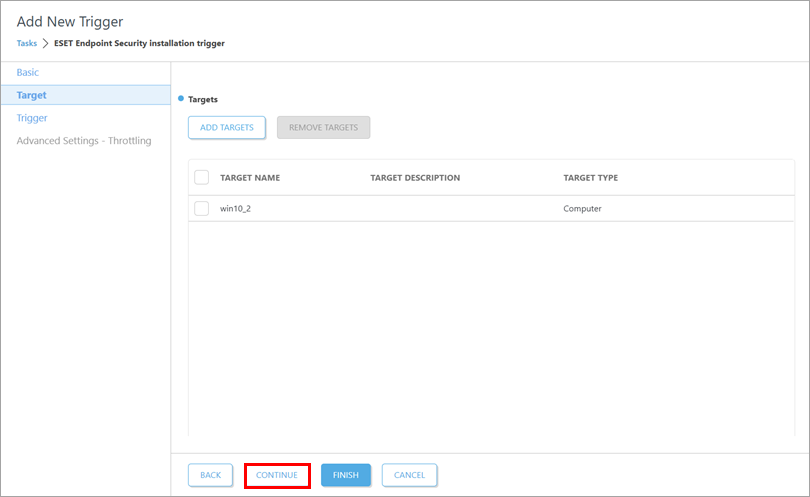
Task: Click the Tasks breadcrumb link
Action: tap(27, 43)
